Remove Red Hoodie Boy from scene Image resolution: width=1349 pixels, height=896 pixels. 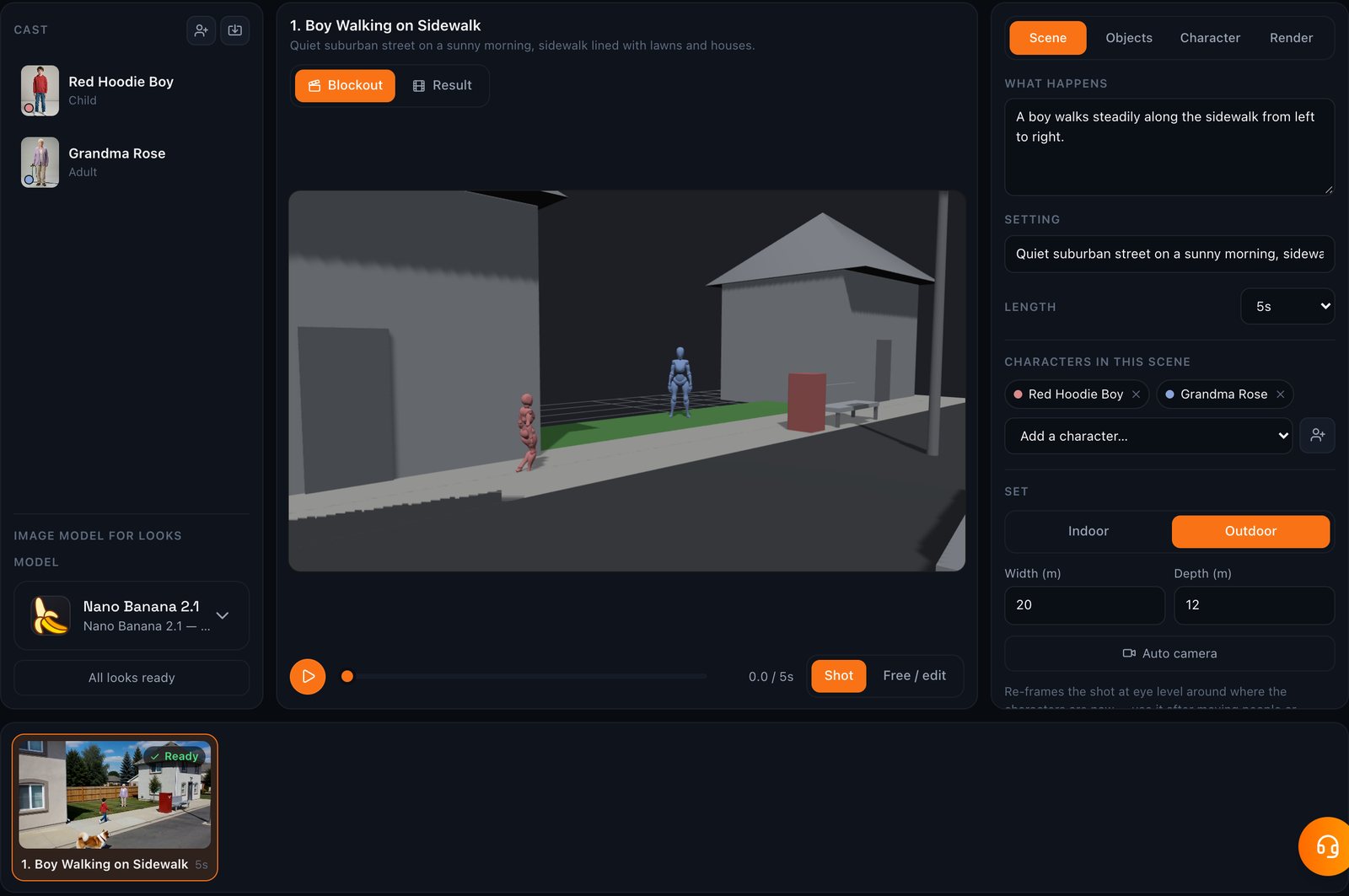[x=1136, y=394]
